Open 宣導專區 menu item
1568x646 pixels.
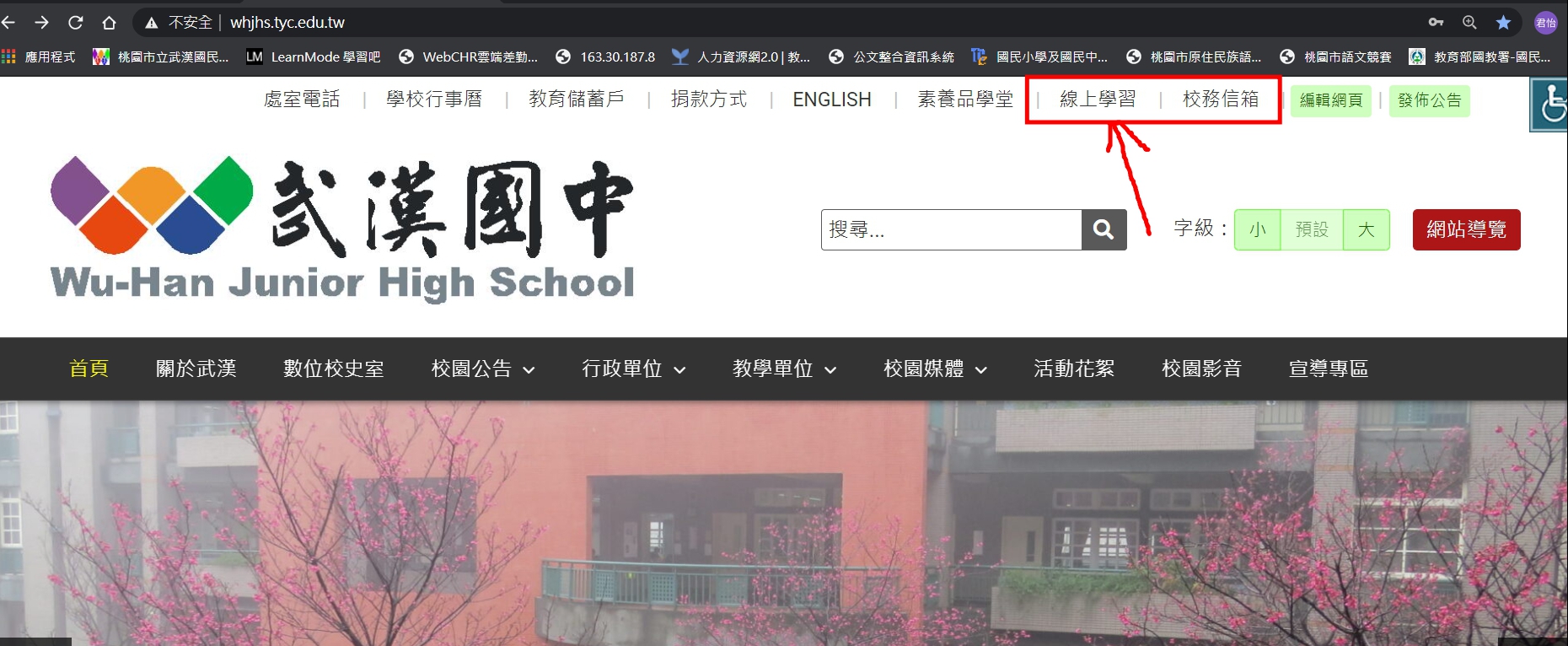pos(1329,369)
